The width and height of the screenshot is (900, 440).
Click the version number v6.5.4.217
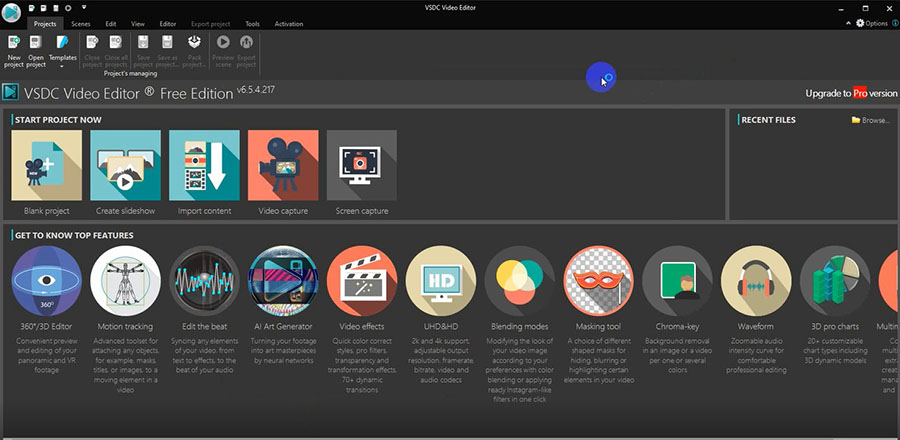pyautogui.click(x=256, y=91)
